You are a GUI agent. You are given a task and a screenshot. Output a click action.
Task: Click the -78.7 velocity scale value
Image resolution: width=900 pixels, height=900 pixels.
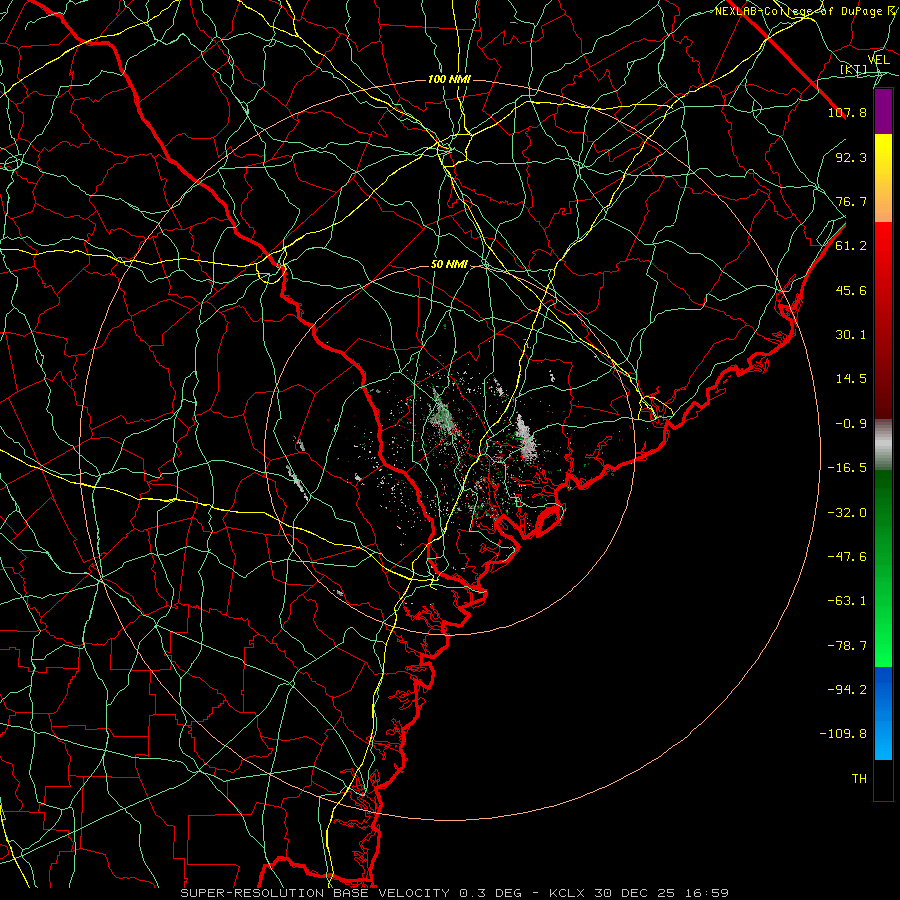pos(847,646)
